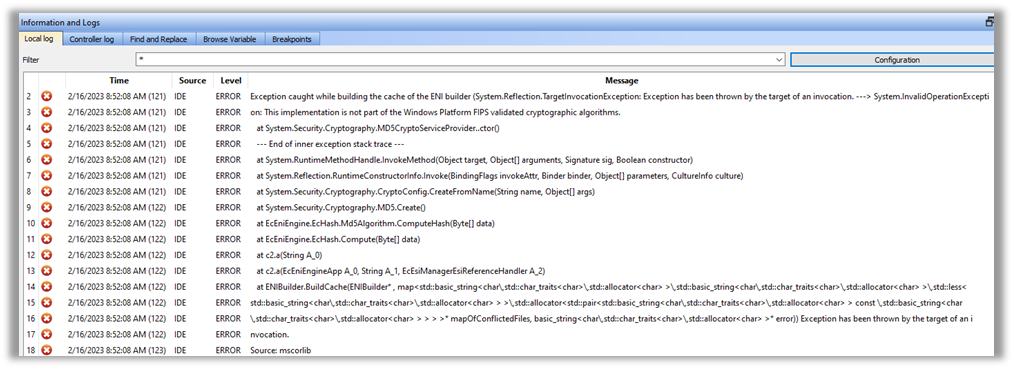
Task: Sort log by Level column header
Action: tap(231, 81)
